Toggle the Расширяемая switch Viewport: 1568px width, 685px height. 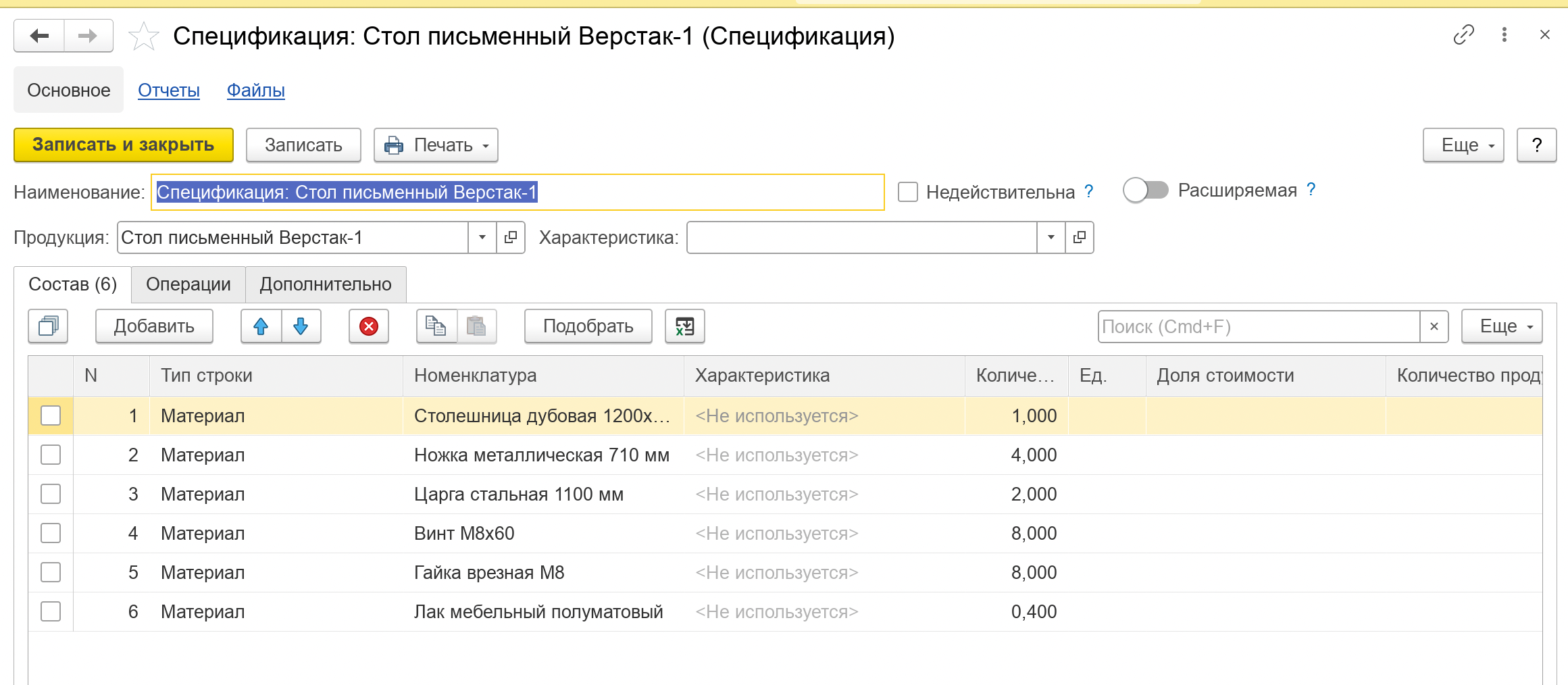pos(1146,191)
